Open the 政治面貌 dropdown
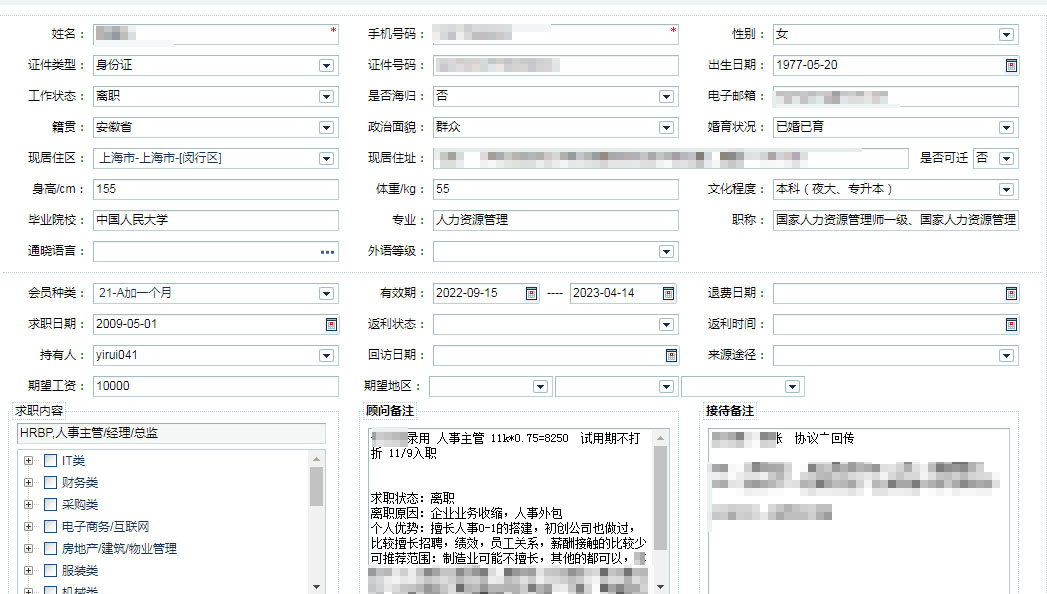 point(666,127)
